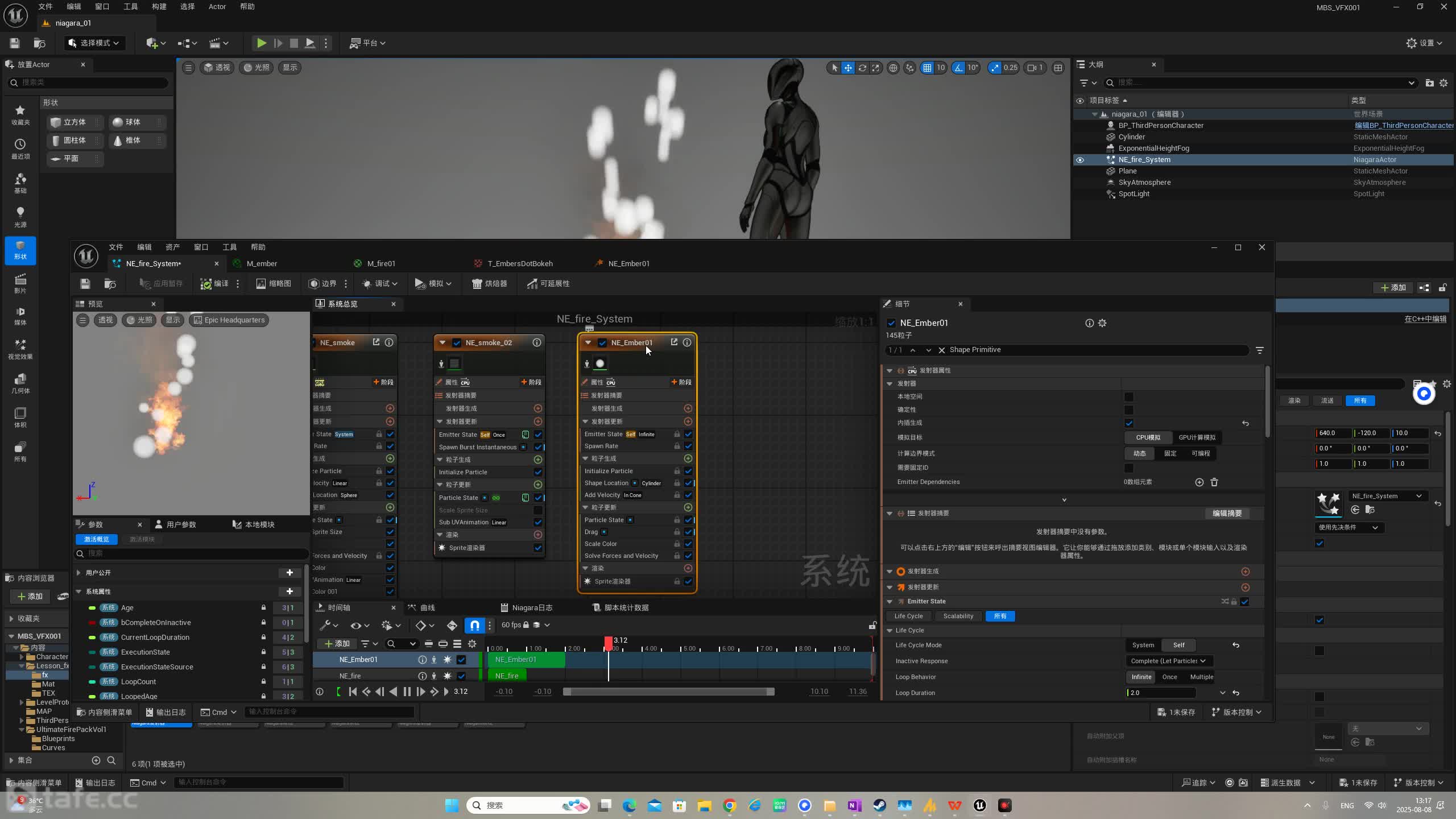
Task: Hide NE_fire_System using its outliner eye
Action: pyautogui.click(x=1080, y=160)
